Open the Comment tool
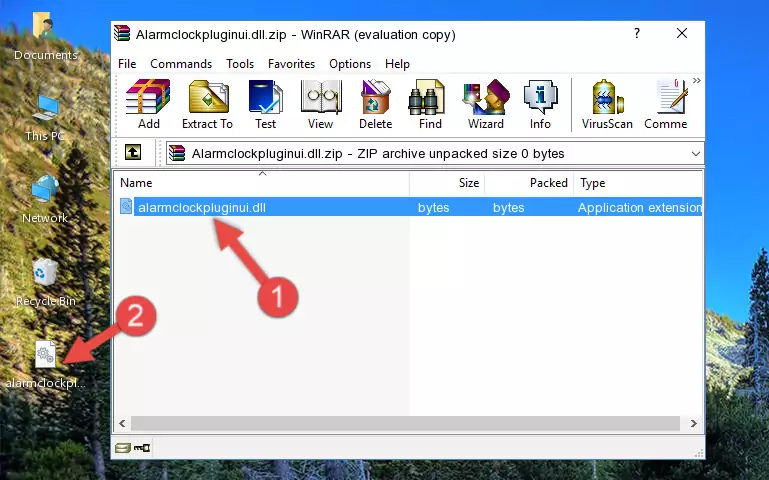The width and height of the screenshot is (769, 480). [x=666, y=104]
